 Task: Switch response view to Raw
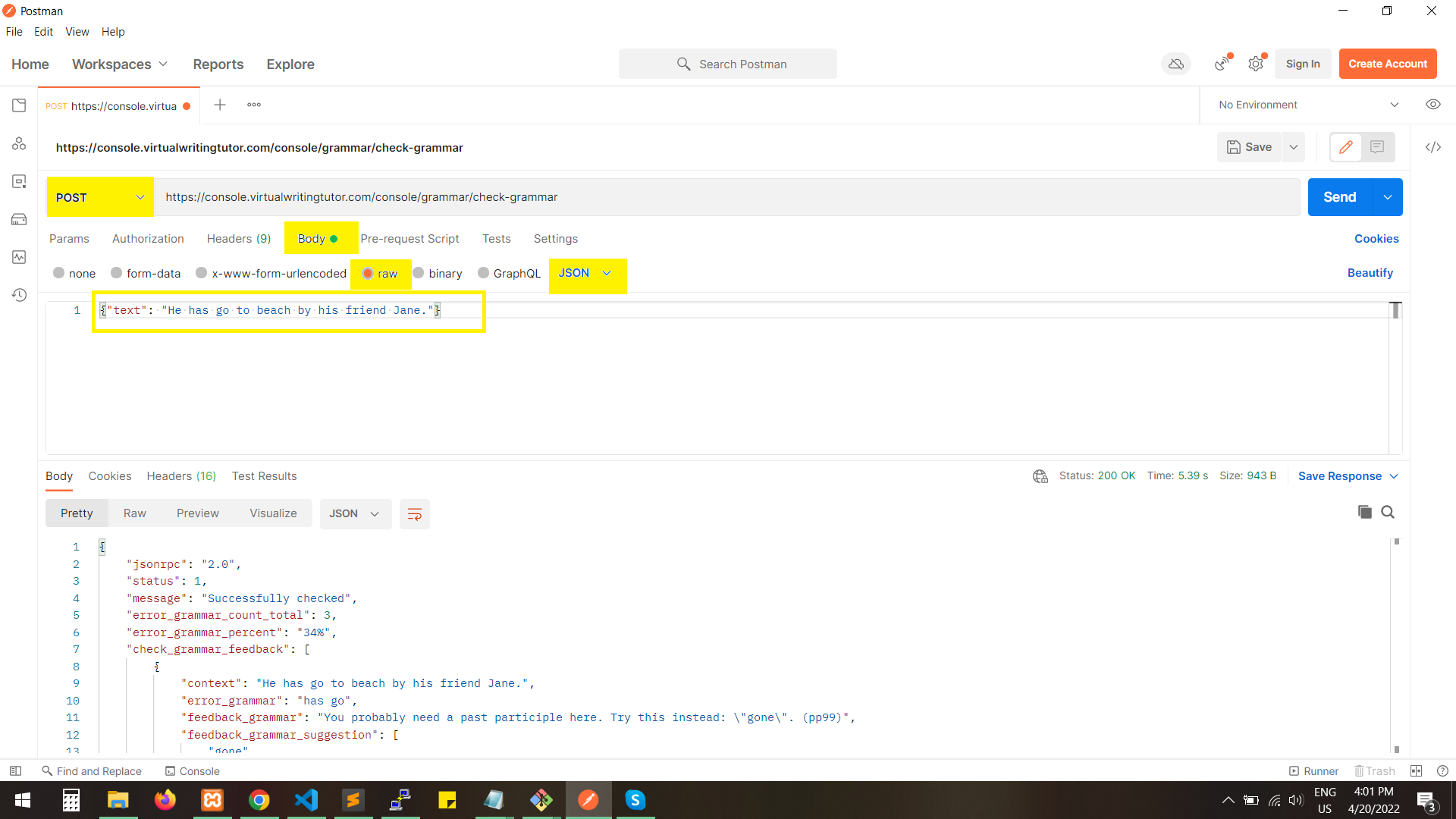(x=135, y=513)
